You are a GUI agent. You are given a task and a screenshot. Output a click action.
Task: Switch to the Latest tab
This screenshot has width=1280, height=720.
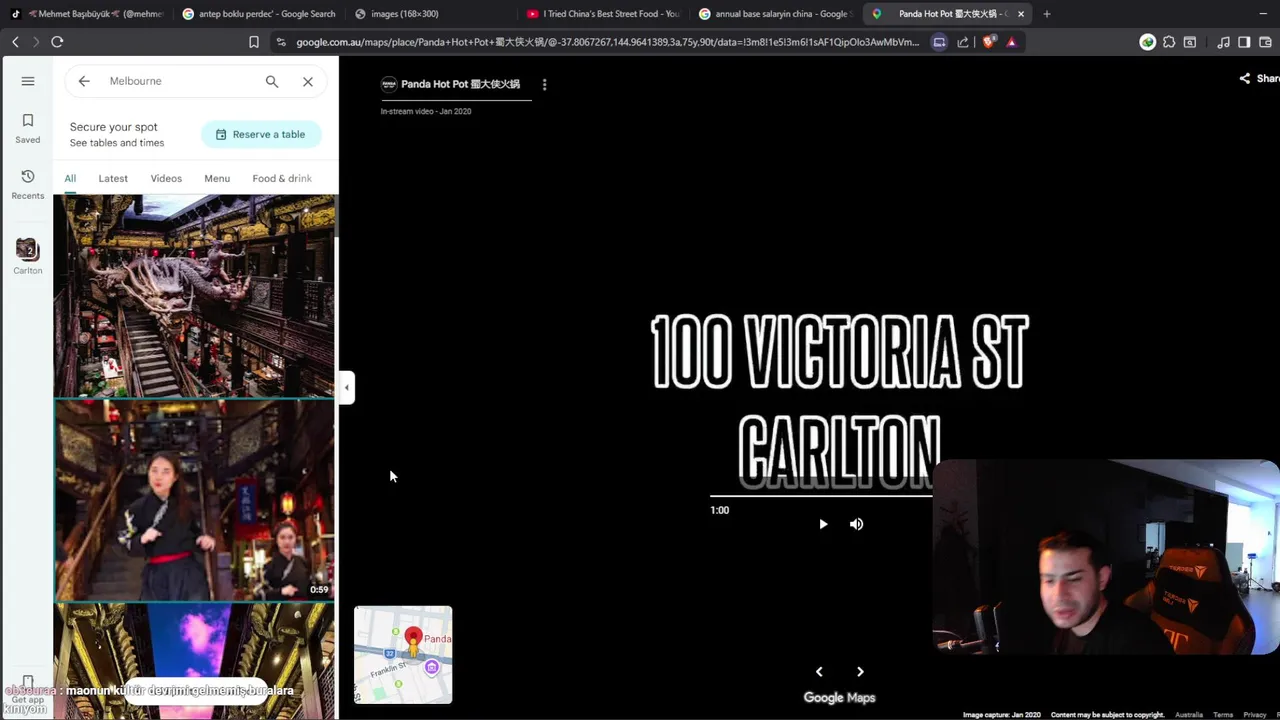(113, 178)
